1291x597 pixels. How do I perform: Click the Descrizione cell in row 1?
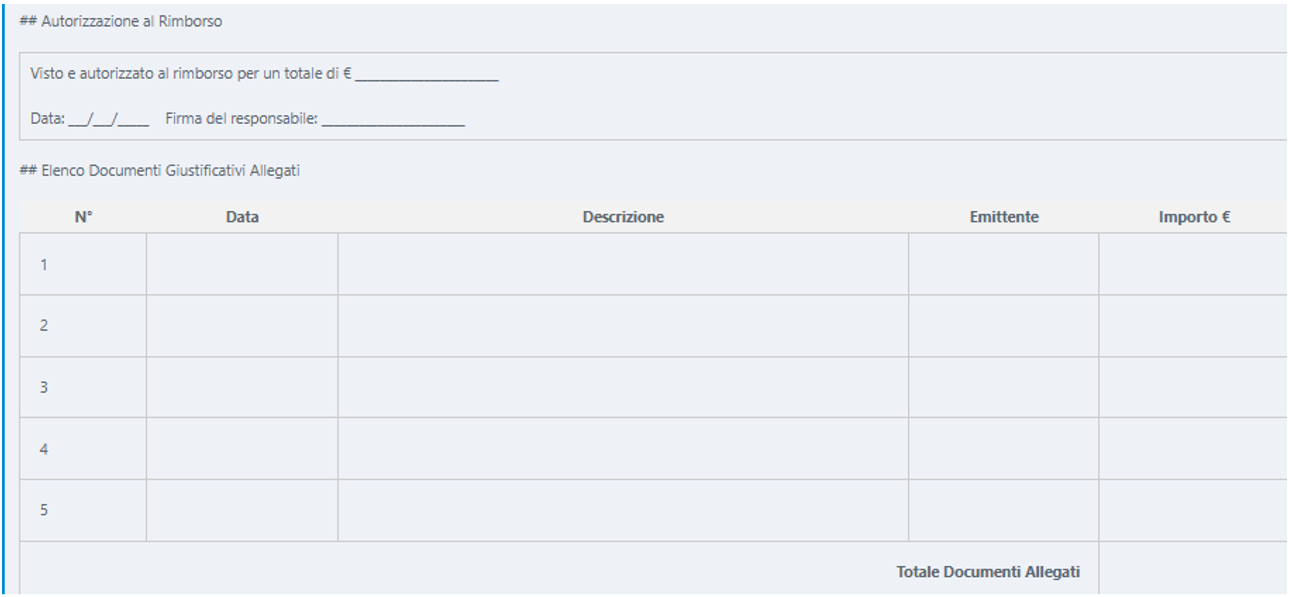[623, 265]
